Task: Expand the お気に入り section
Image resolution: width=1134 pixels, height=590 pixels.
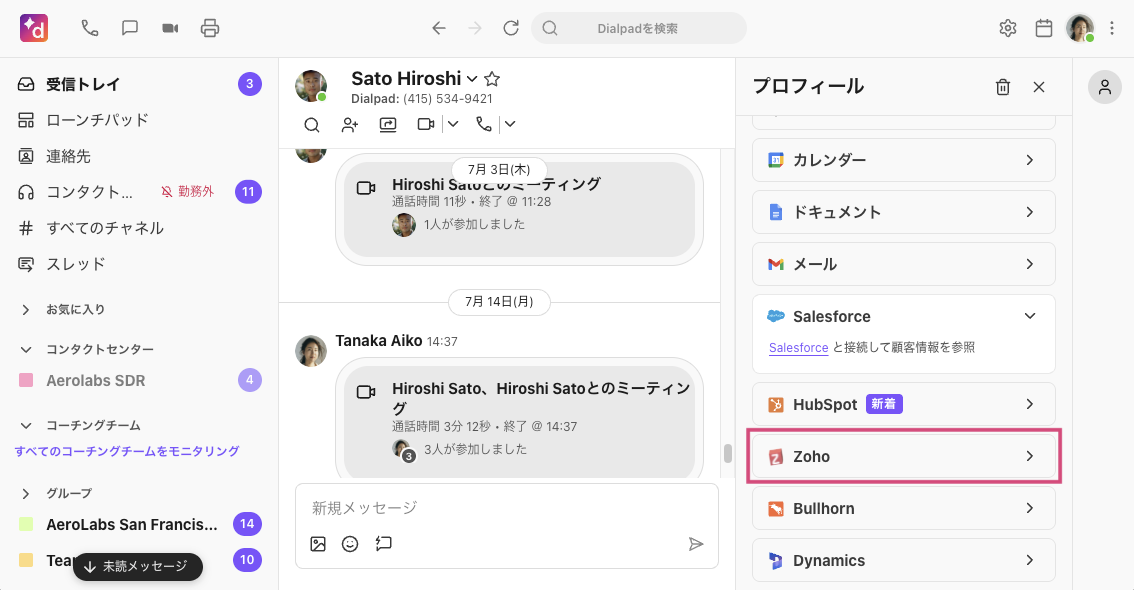Action: pyautogui.click(x=26, y=309)
